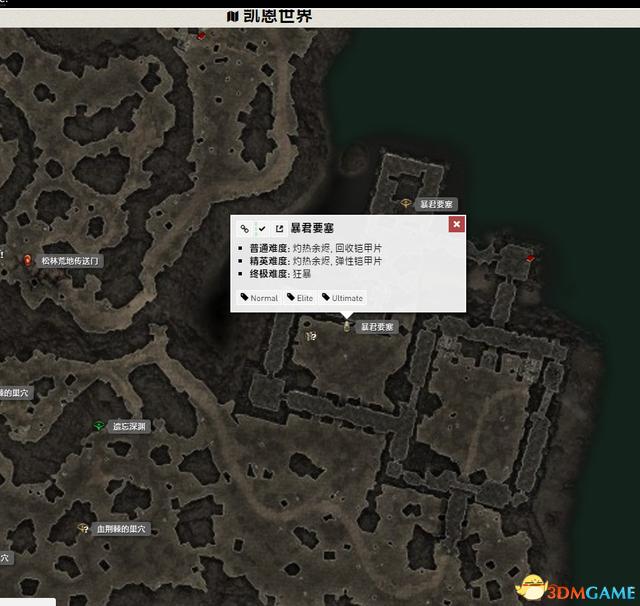Click upper 暴君要塞 dungeon entrance icon
This screenshot has height=606, width=640.
click(x=405, y=203)
